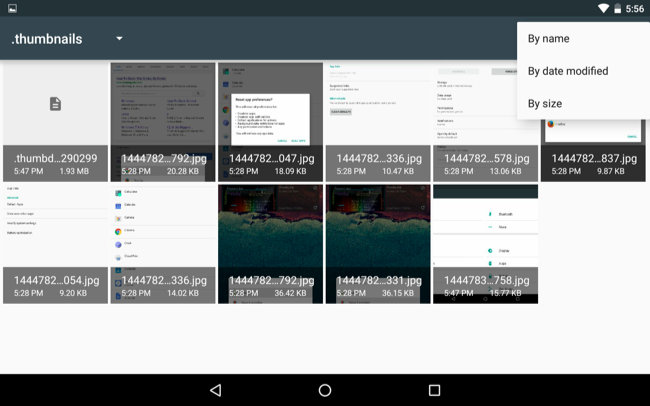Tap the Android back navigation button
The image size is (650, 406).
[216, 390]
